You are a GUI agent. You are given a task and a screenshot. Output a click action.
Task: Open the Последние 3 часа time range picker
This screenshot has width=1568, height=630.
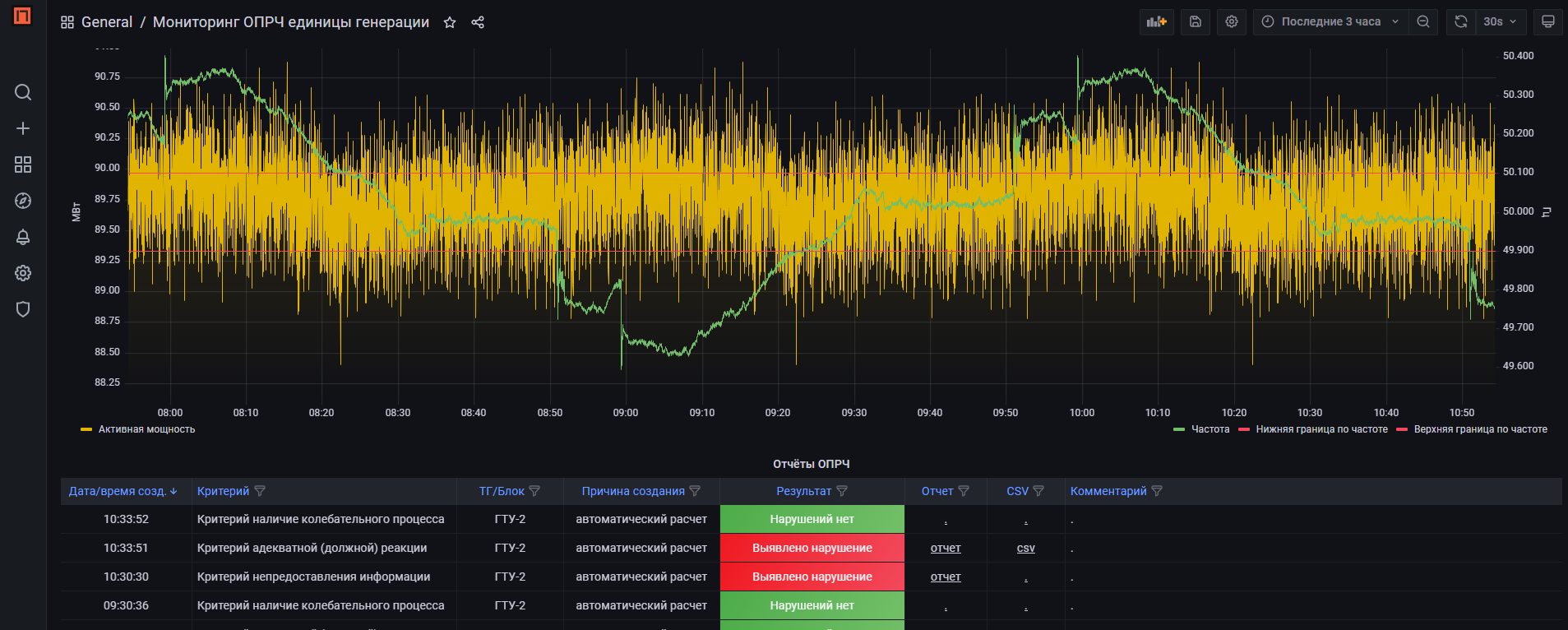1330,22
